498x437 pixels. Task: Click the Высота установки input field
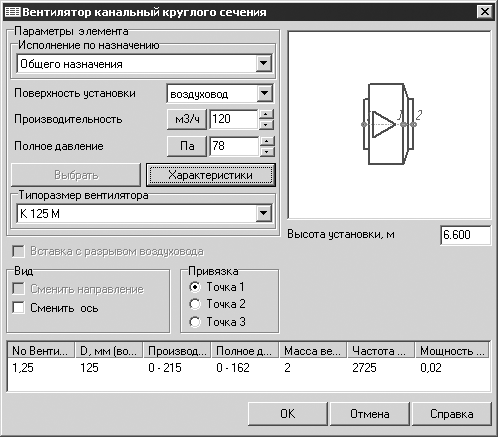click(465, 235)
